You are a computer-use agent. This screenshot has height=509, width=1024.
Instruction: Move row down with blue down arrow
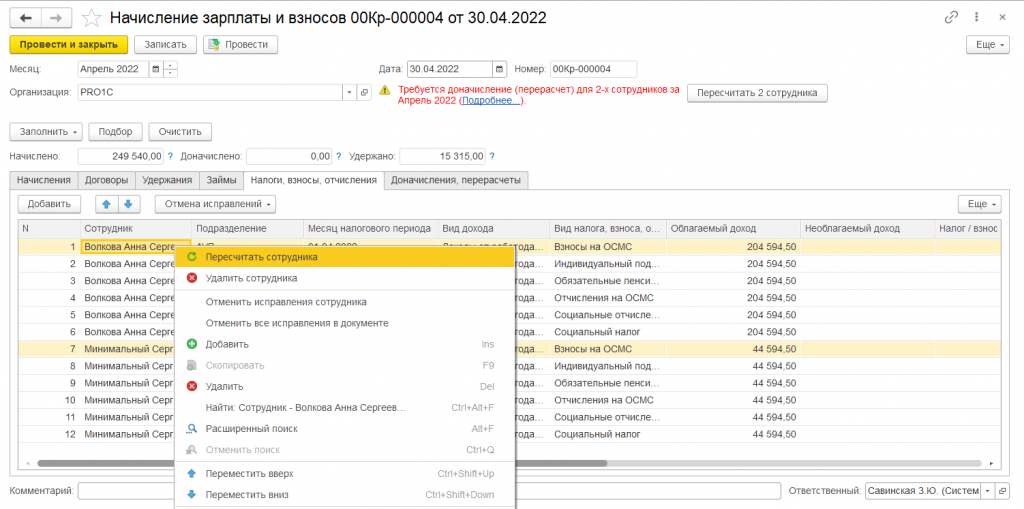127,204
